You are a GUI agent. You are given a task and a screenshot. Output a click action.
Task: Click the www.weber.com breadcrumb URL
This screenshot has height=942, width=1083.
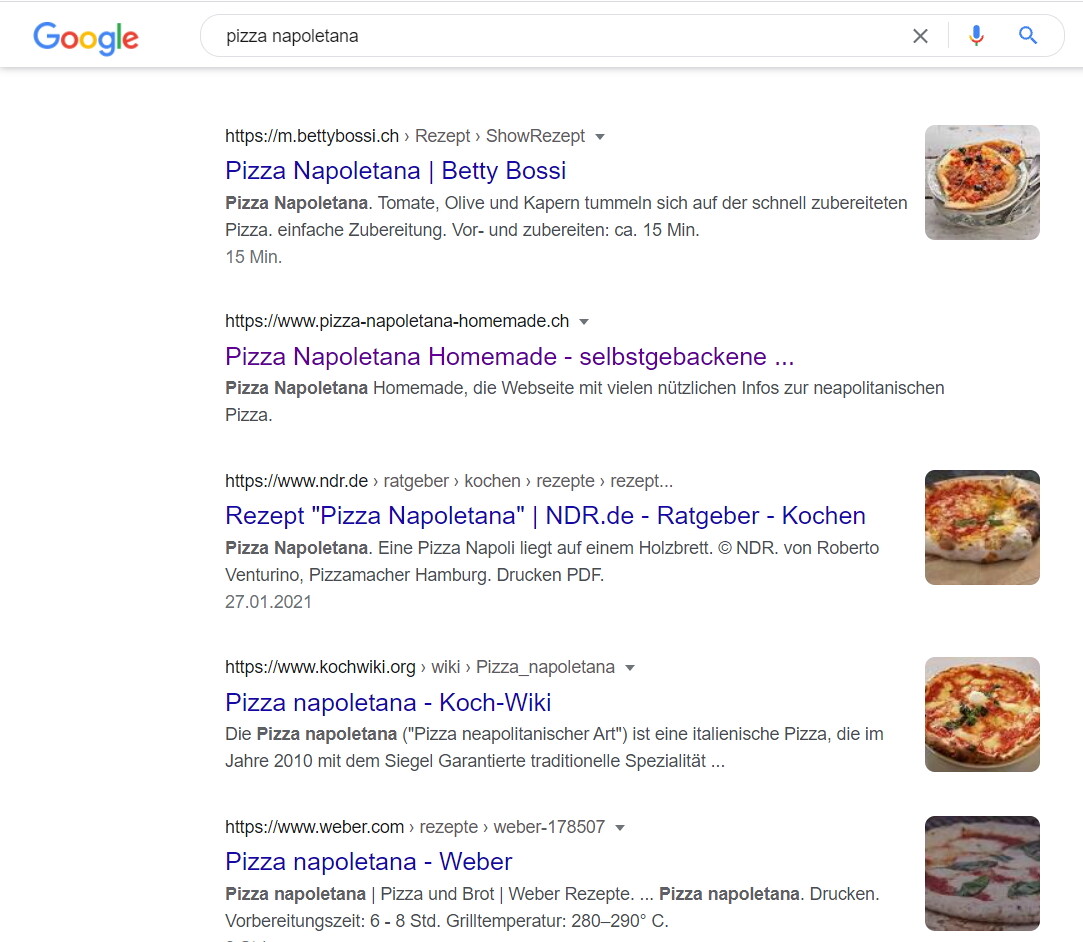pos(415,827)
